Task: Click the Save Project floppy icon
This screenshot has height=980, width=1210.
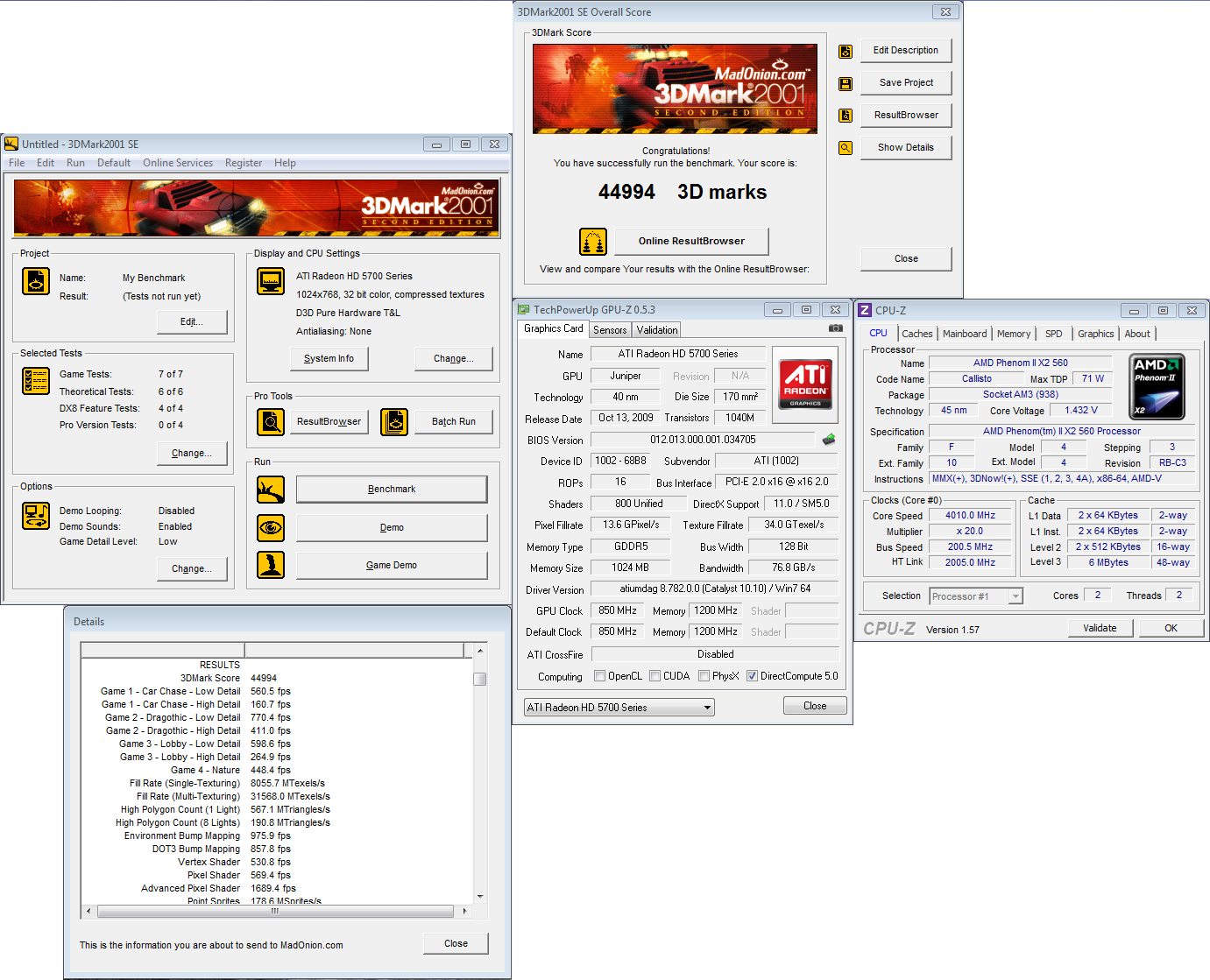Action: click(x=846, y=84)
